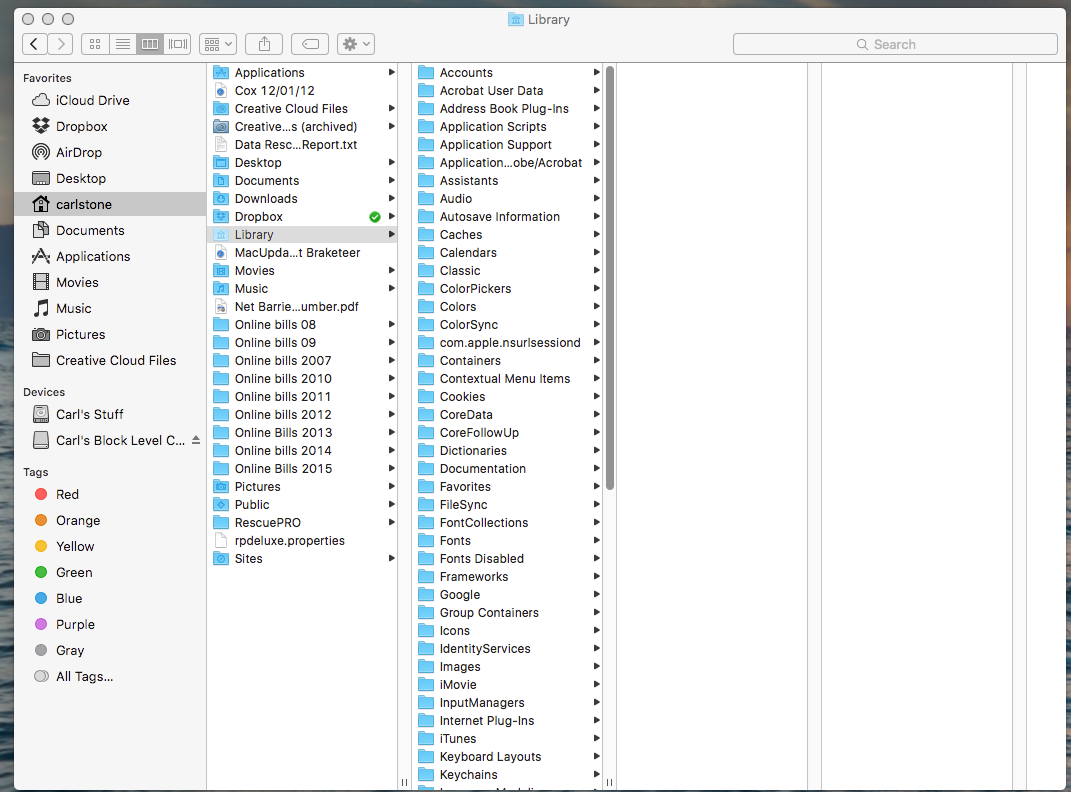Open the Action gear menu
1071x792 pixels.
pyautogui.click(x=356, y=44)
